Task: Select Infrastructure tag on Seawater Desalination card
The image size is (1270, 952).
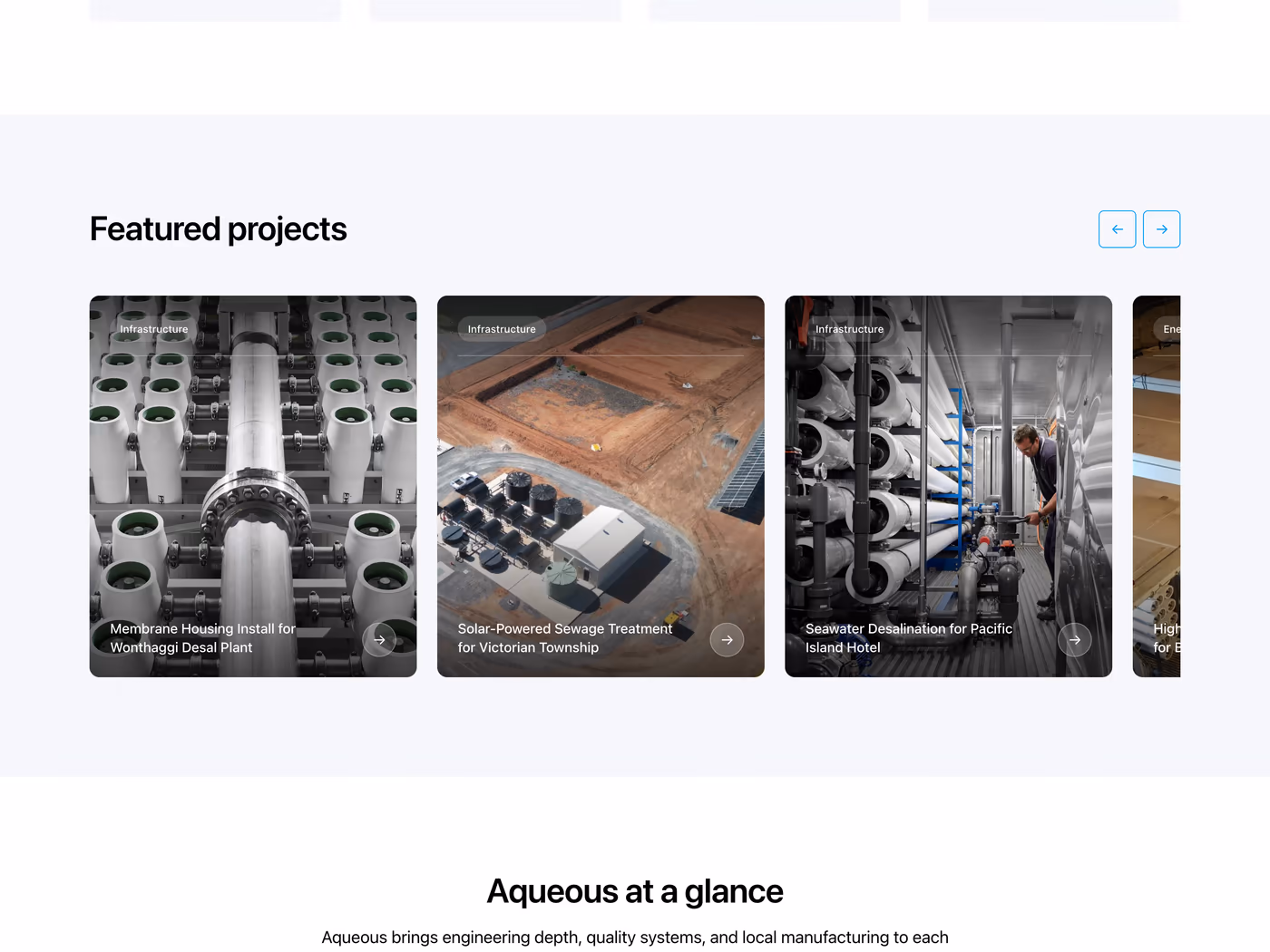Action: click(x=849, y=329)
